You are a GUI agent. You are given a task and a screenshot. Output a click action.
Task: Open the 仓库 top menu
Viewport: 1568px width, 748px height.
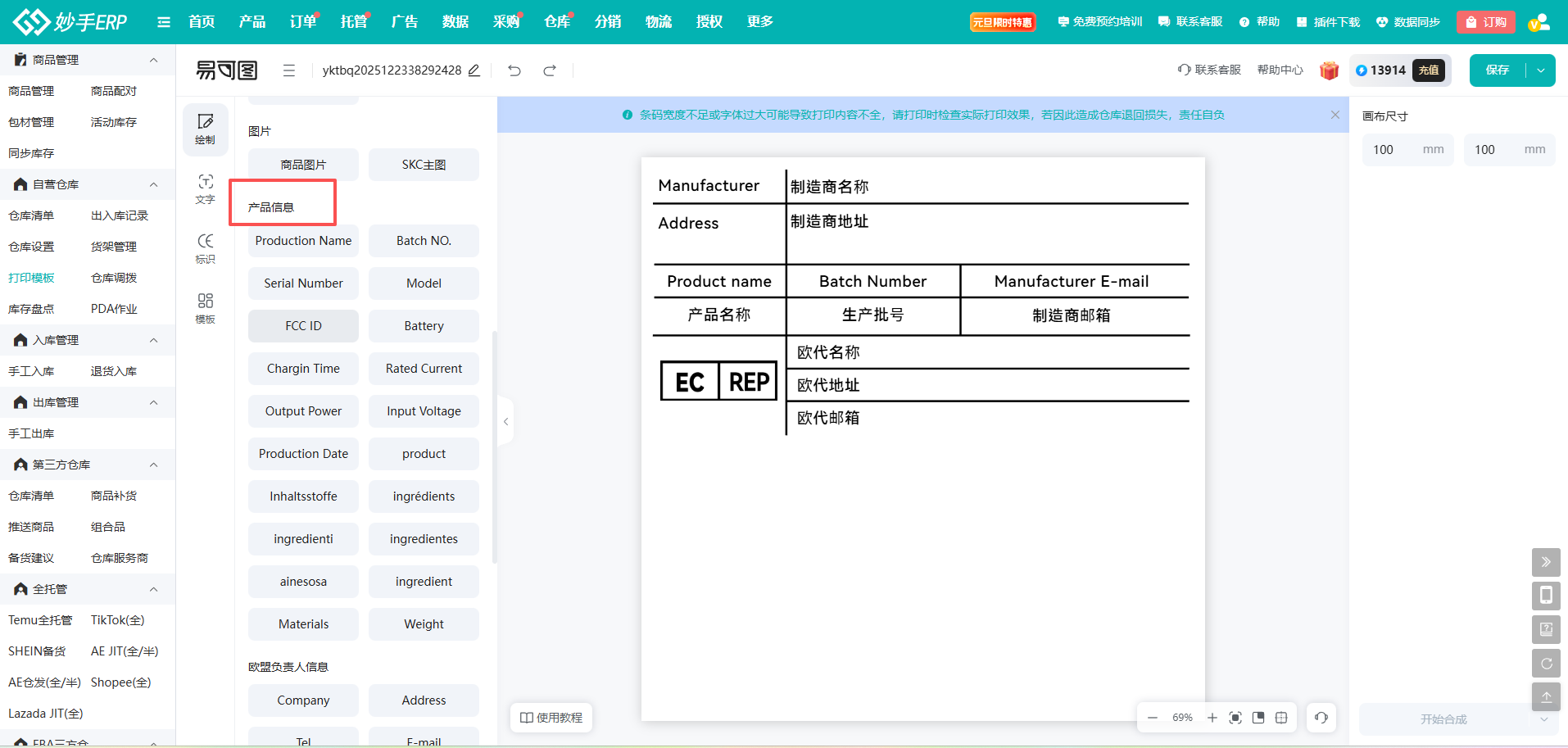tap(557, 22)
